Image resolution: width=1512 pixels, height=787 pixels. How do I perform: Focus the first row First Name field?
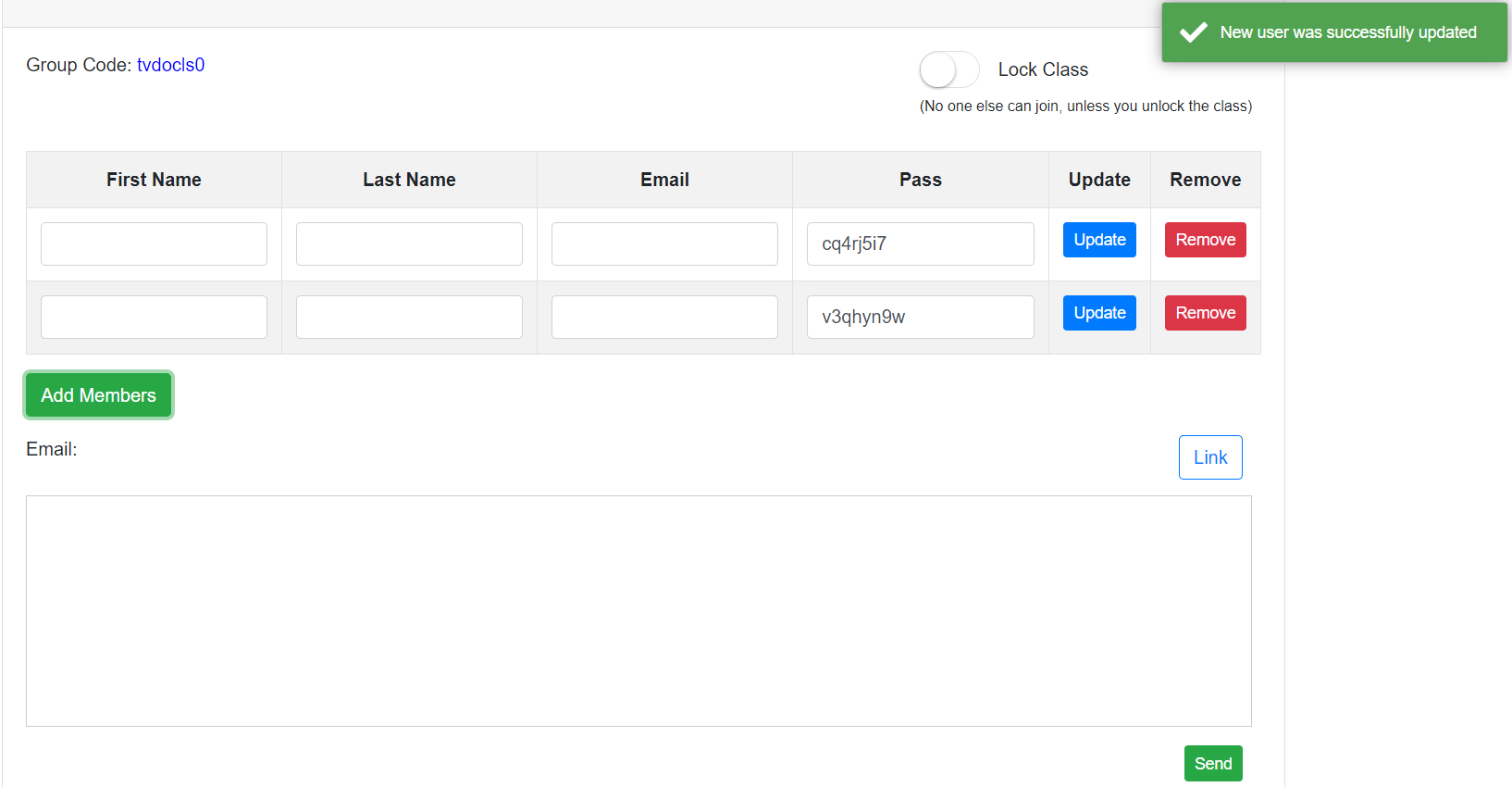tap(154, 244)
